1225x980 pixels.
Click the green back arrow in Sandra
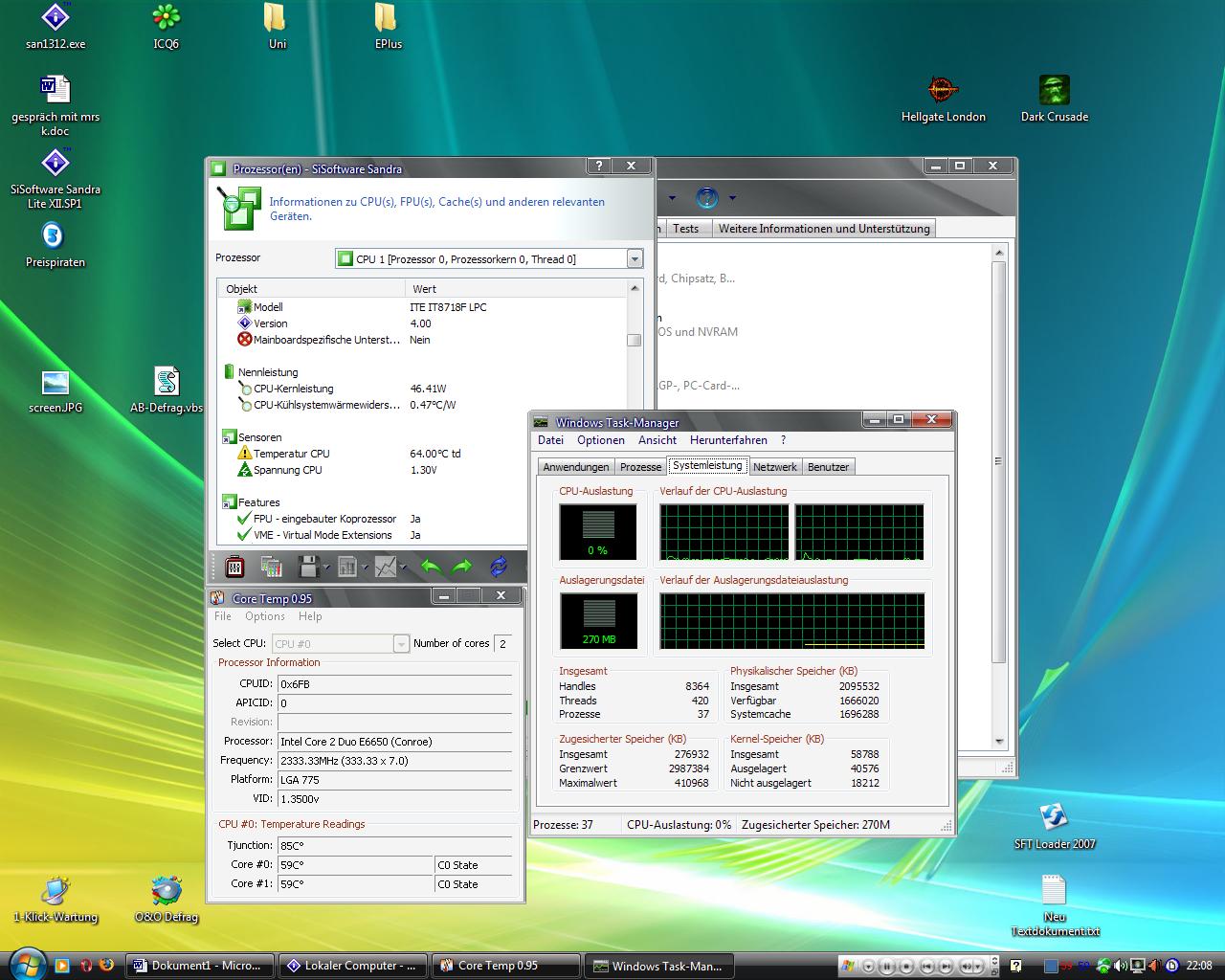(x=431, y=567)
